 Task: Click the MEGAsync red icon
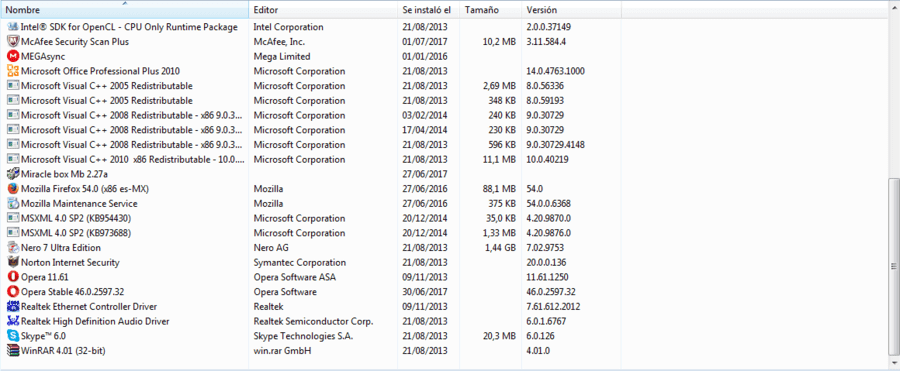coord(13,56)
